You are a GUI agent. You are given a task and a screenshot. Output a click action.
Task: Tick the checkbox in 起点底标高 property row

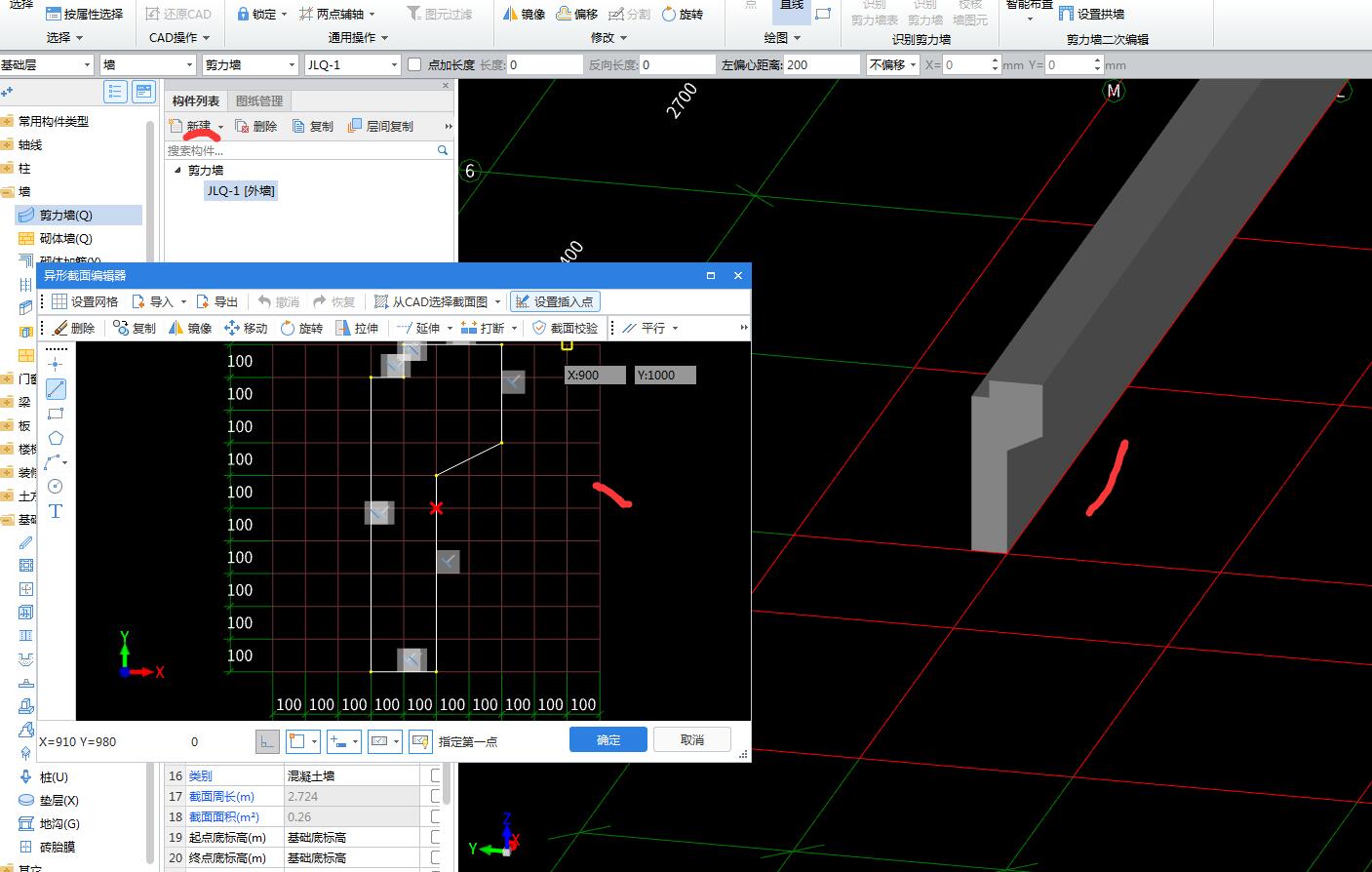(x=436, y=837)
